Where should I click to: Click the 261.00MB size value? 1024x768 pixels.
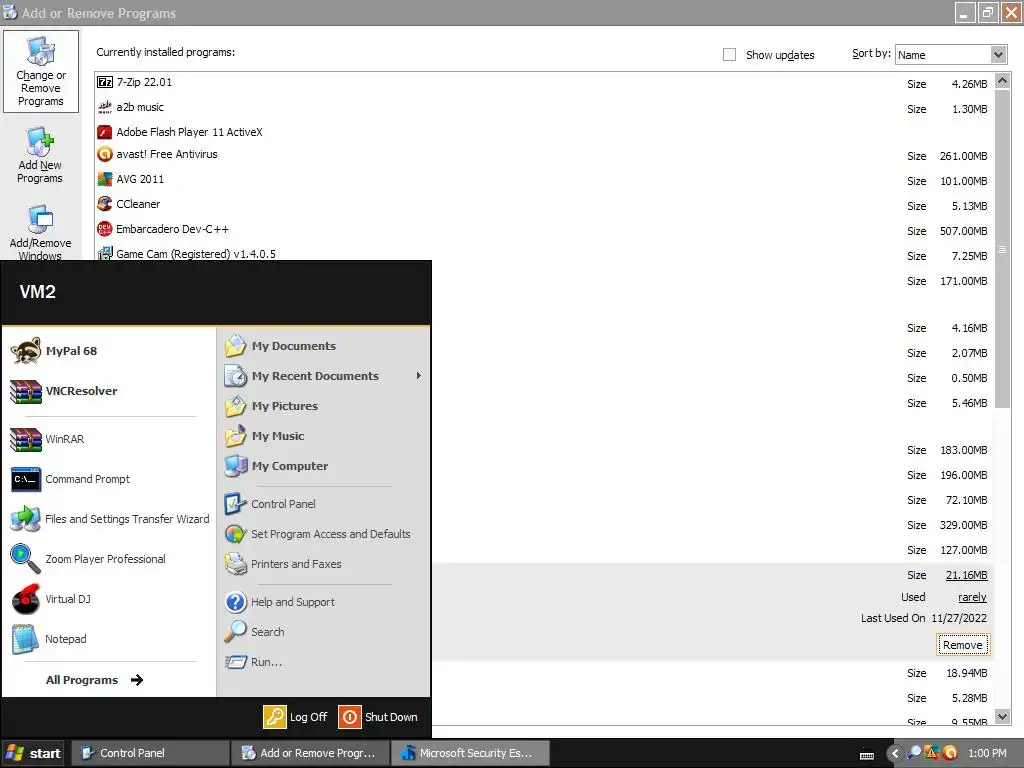(x=963, y=156)
